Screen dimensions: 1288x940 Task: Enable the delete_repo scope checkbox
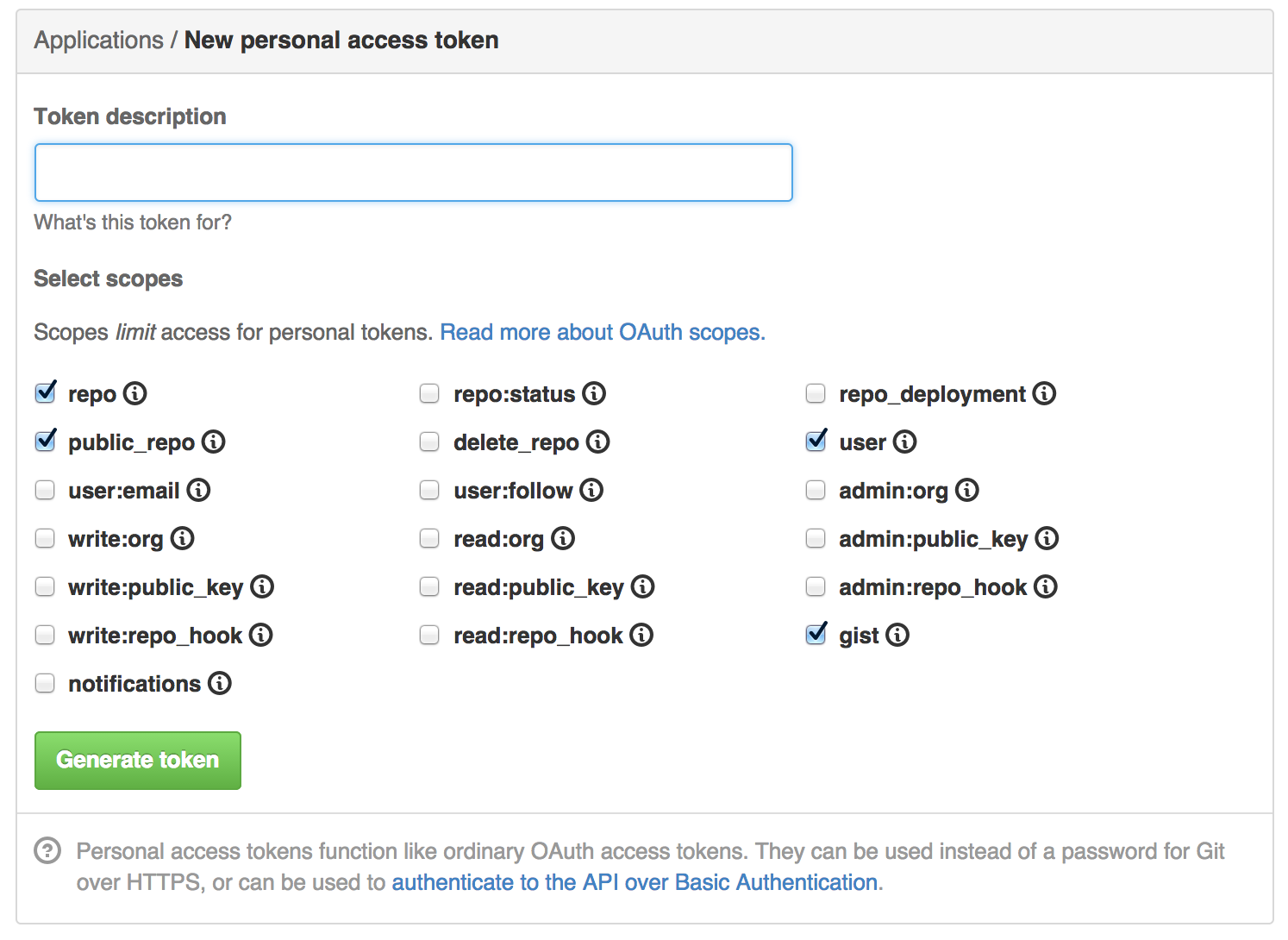coord(429,442)
